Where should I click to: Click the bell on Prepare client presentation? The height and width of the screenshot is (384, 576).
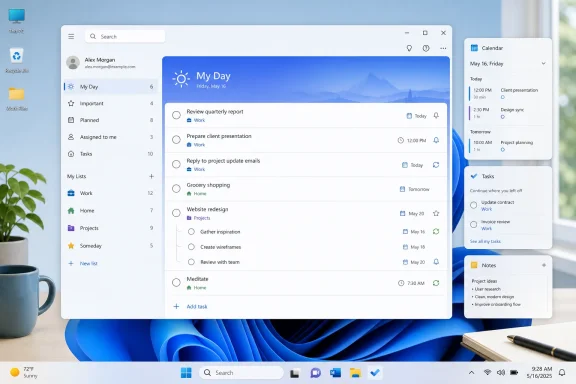(x=436, y=140)
